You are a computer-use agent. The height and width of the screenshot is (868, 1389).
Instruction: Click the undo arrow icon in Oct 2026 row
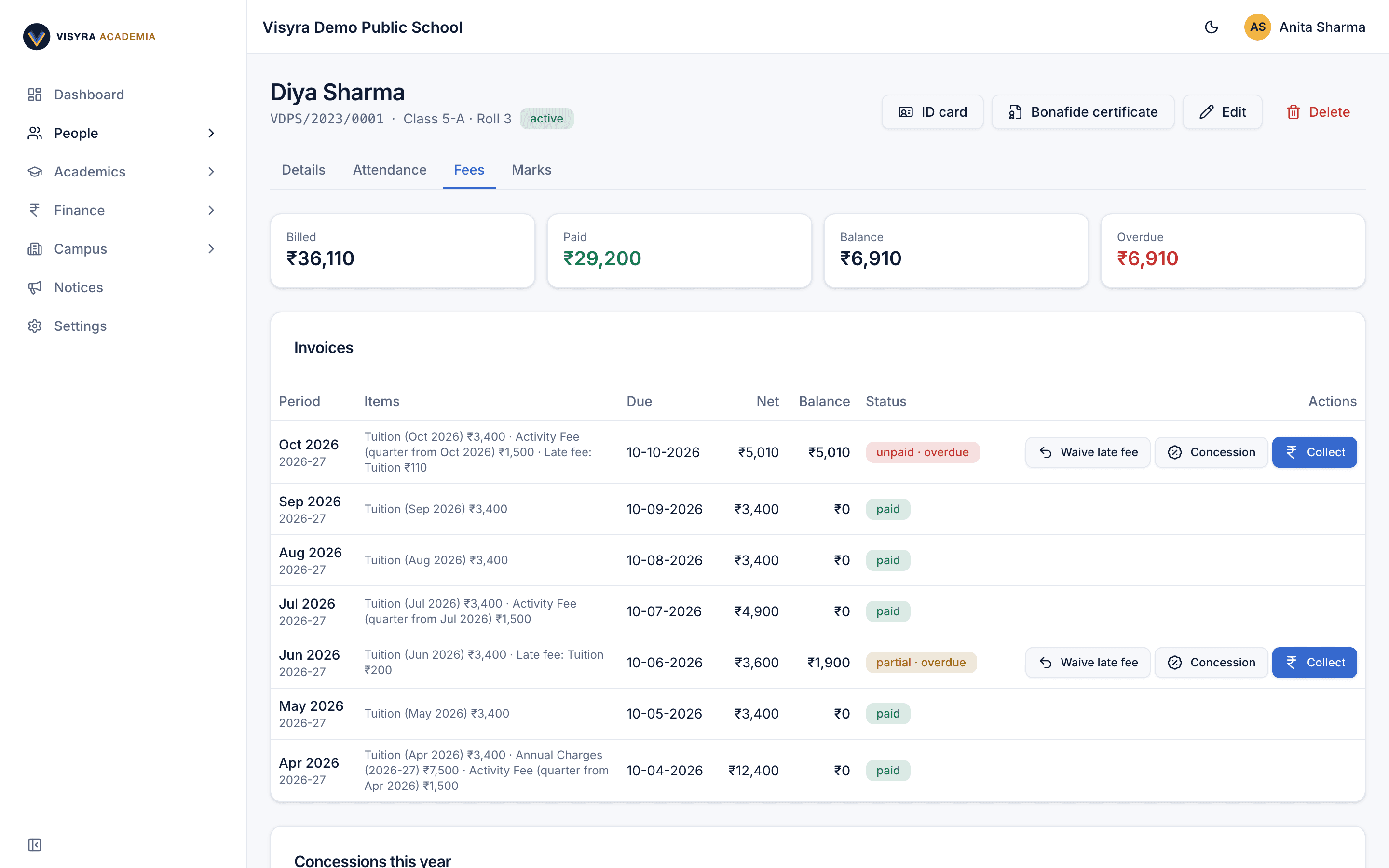tap(1046, 452)
